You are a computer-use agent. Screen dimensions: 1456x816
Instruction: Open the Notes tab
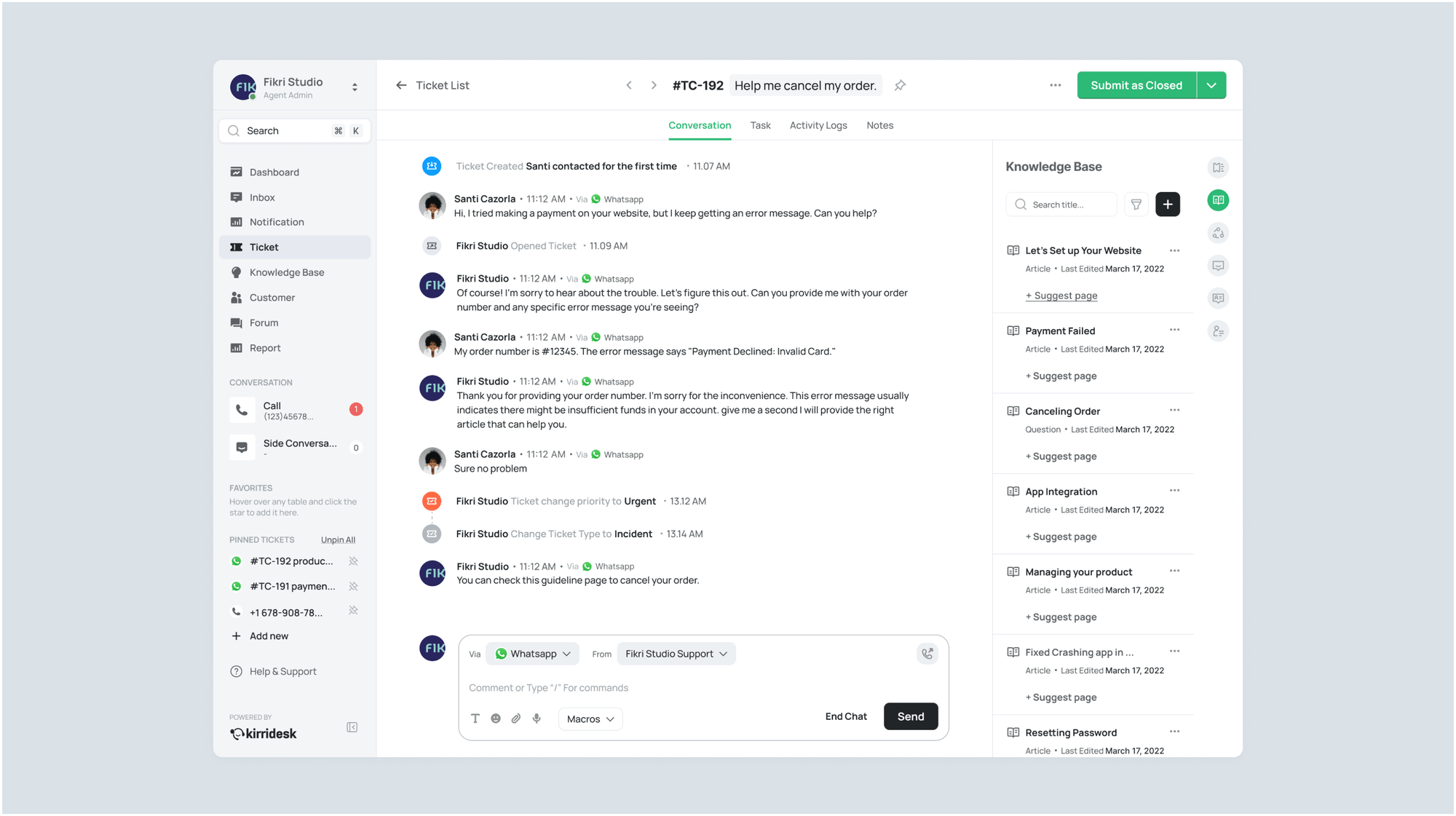879,125
